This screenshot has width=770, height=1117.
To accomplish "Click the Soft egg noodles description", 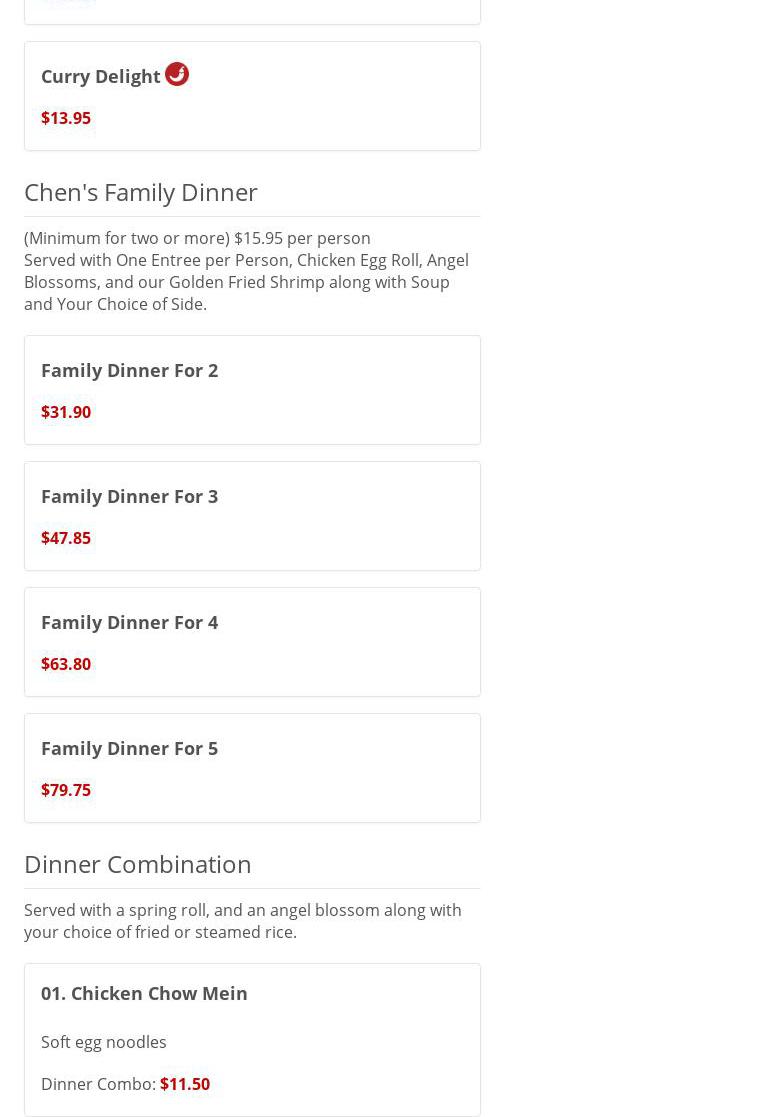I will 104,1042.
